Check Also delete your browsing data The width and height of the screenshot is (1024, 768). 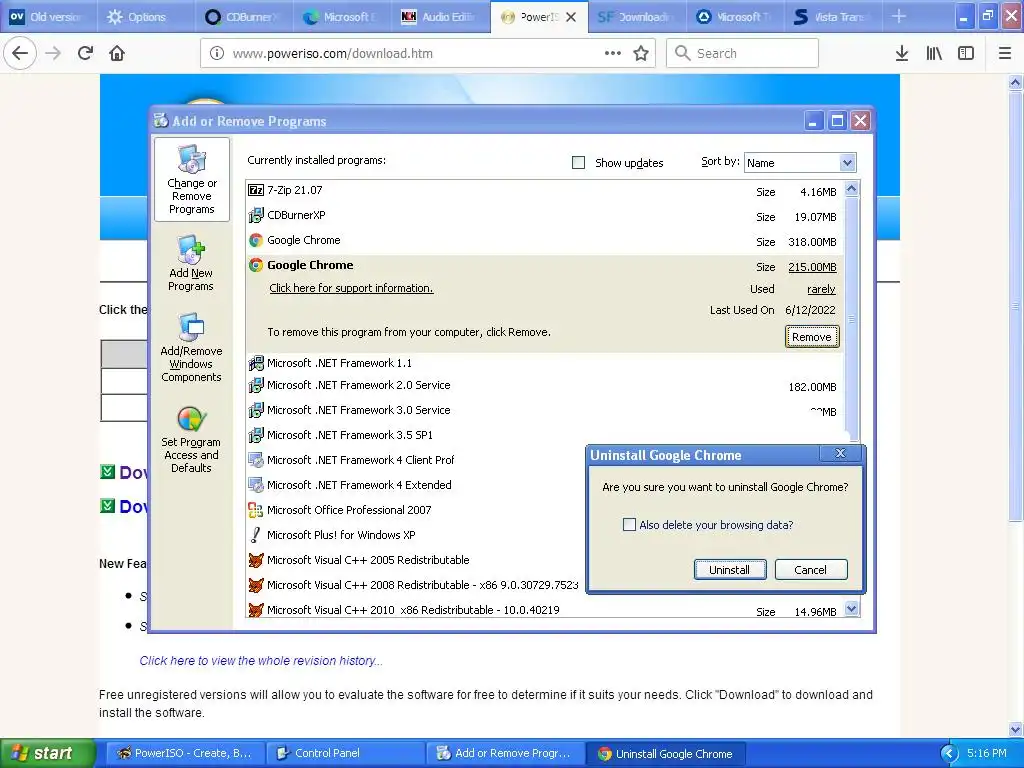click(x=630, y=525)
